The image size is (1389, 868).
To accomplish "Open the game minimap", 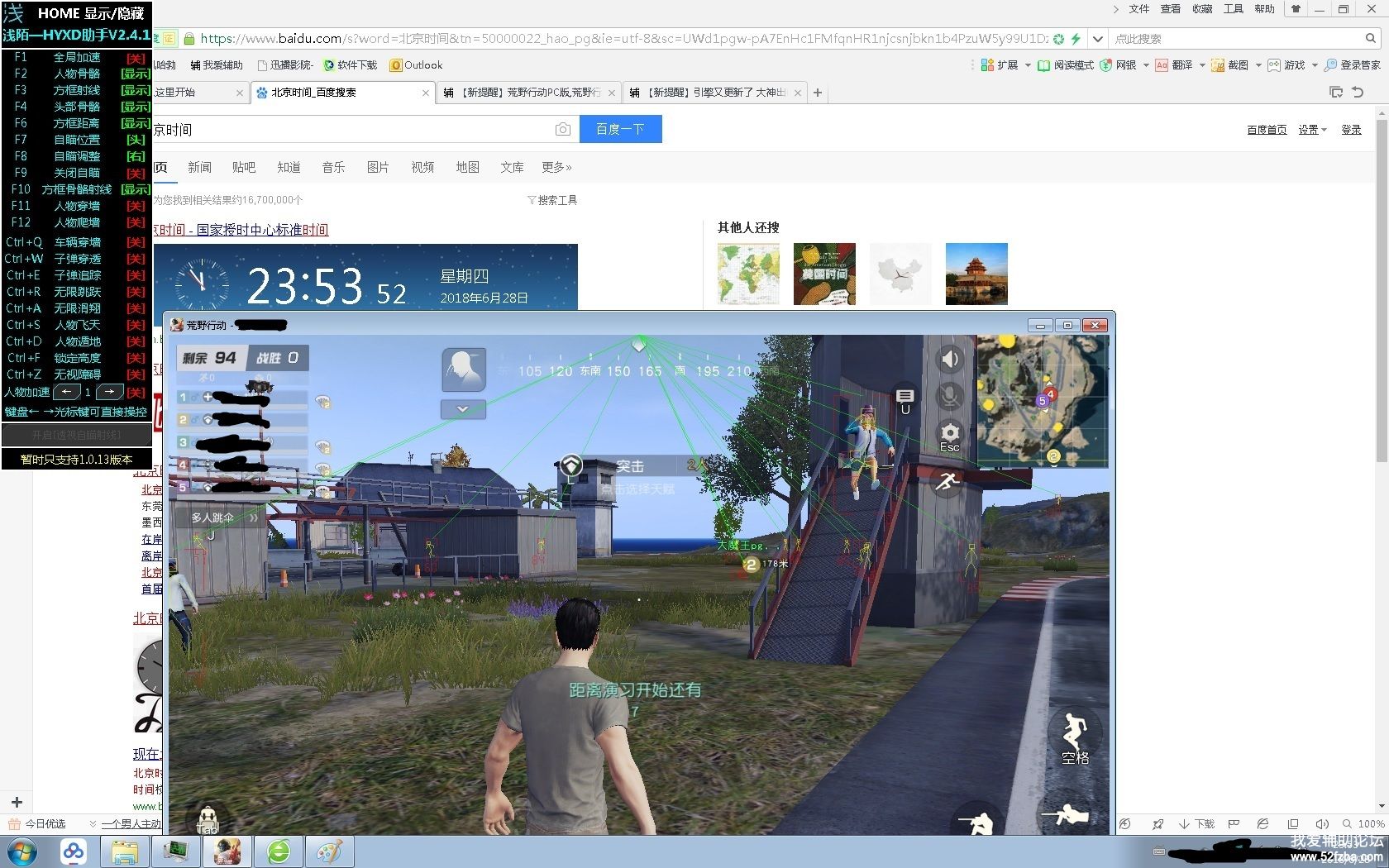I will [1042, 400].
